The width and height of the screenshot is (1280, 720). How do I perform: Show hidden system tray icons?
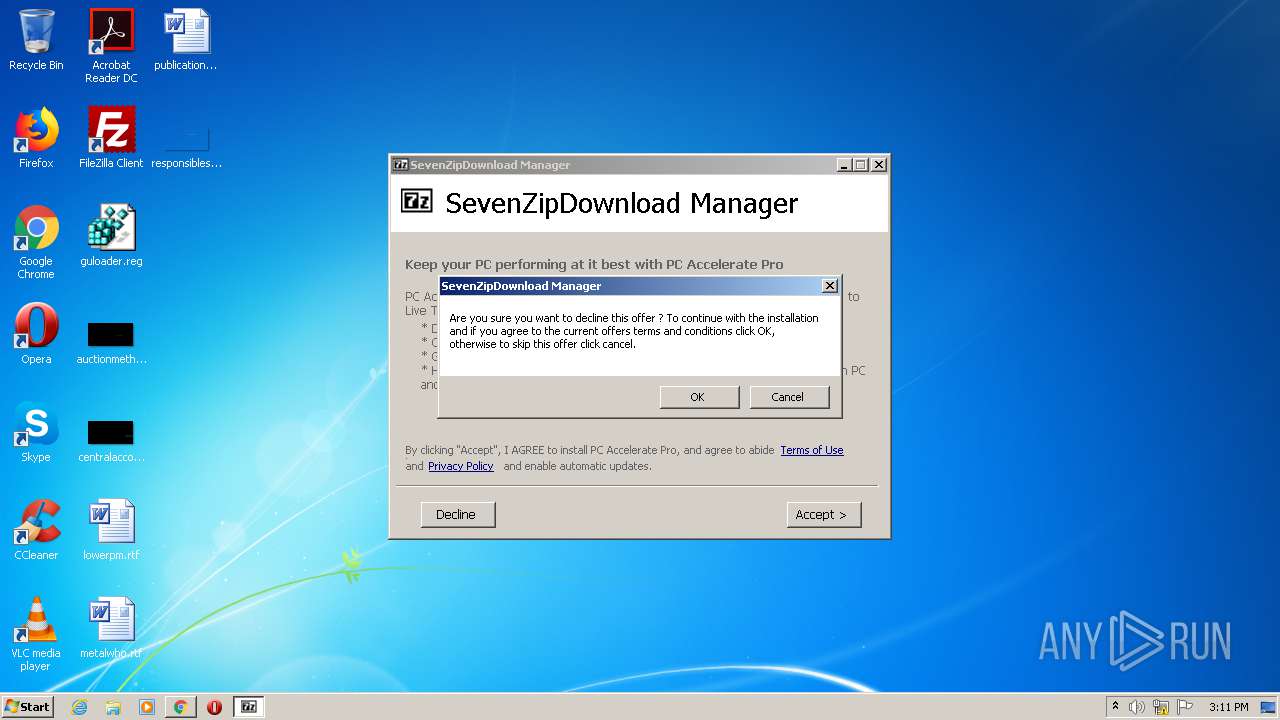1116,707
